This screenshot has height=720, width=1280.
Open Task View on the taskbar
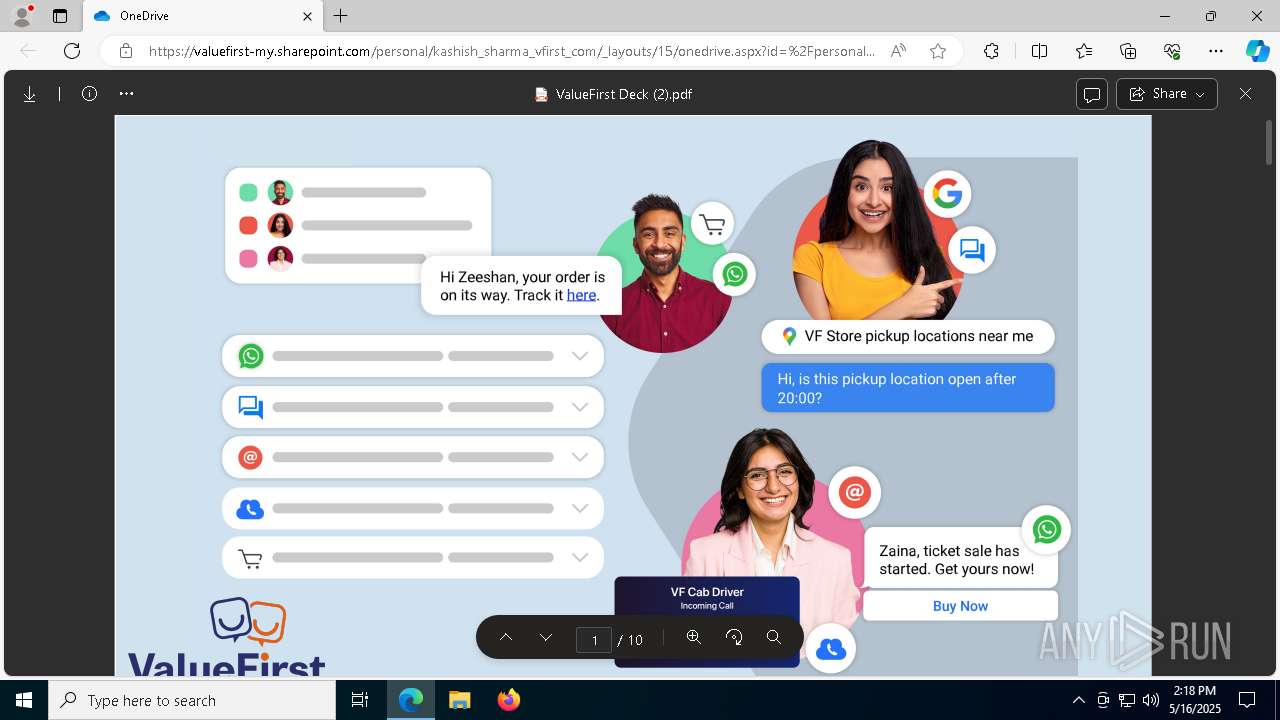(x=360, y=700)
